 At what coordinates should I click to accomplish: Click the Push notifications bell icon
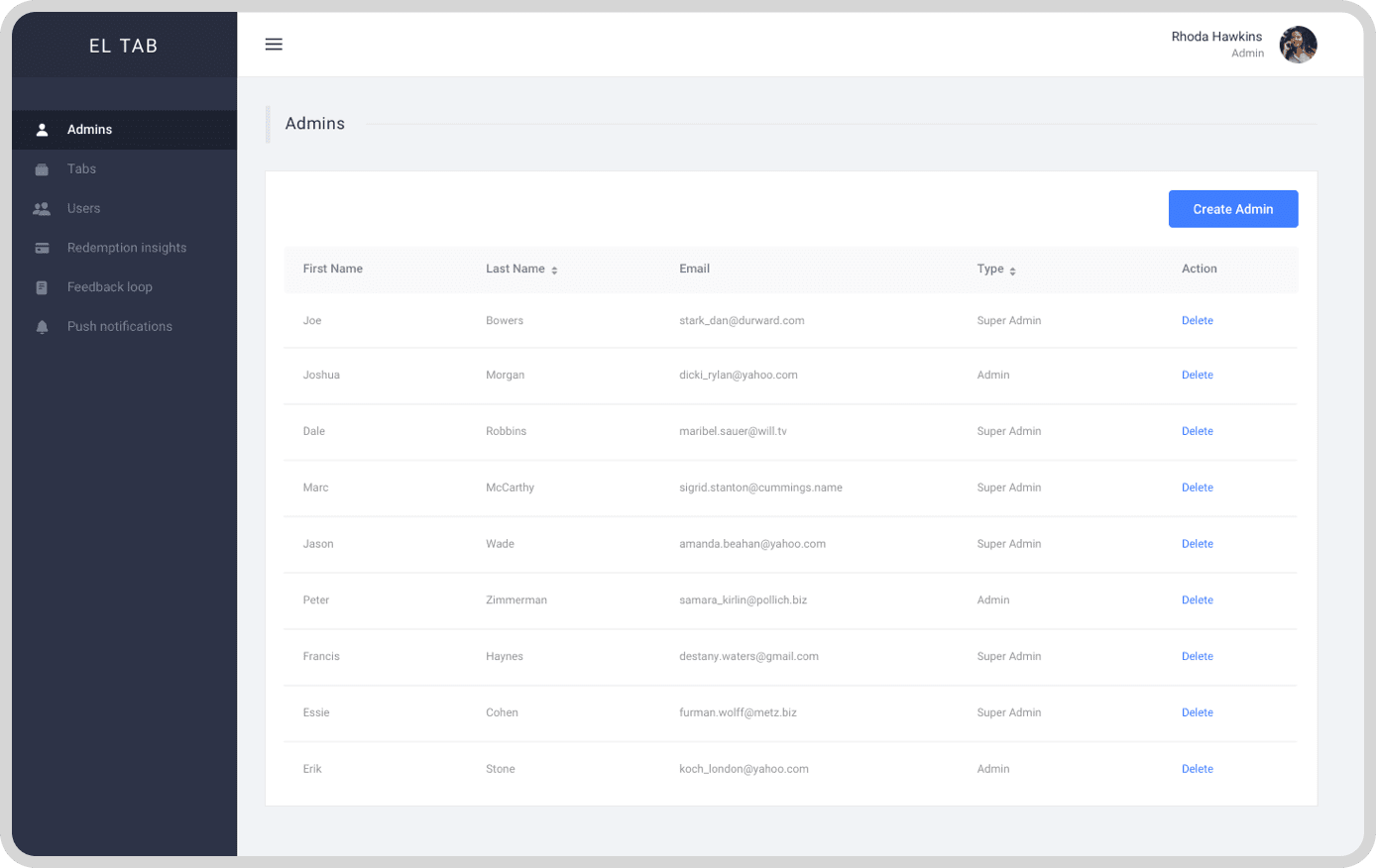(x=42, y=327)
